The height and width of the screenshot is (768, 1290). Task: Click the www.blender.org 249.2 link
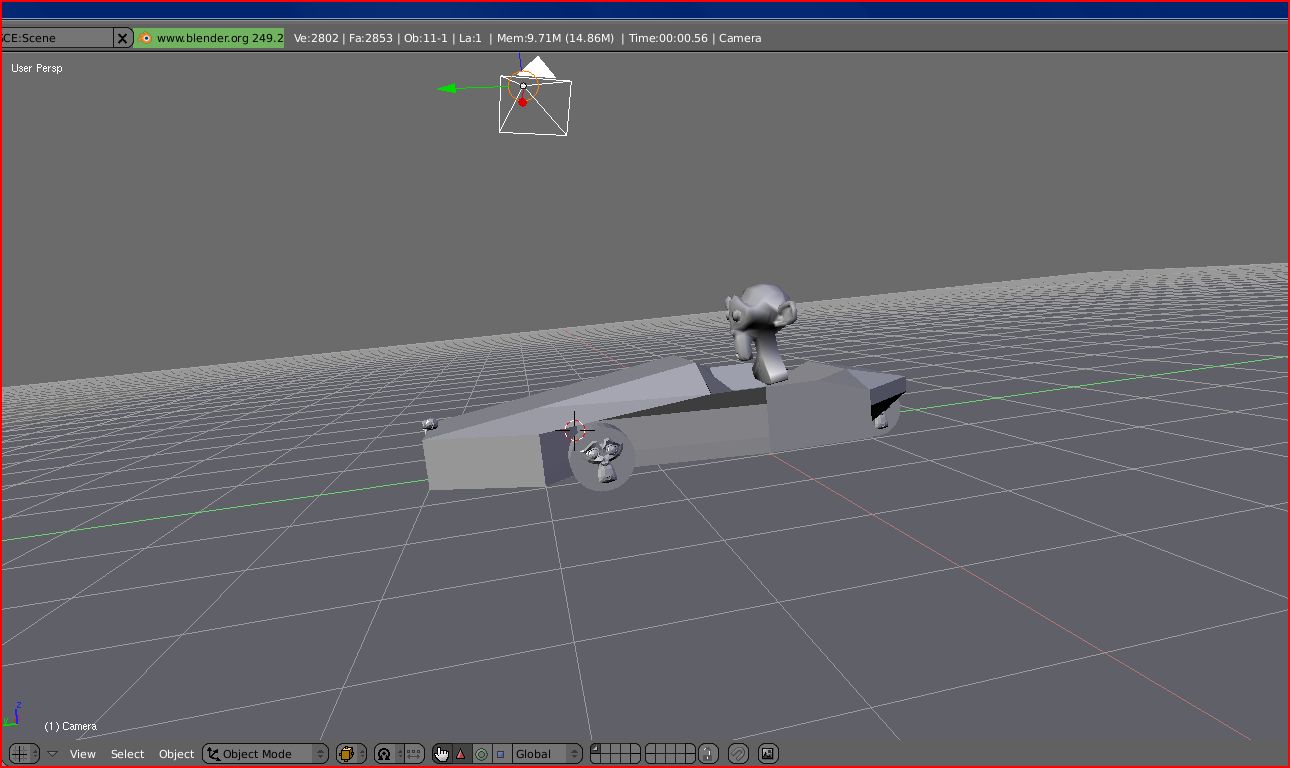tap(211, 38)
